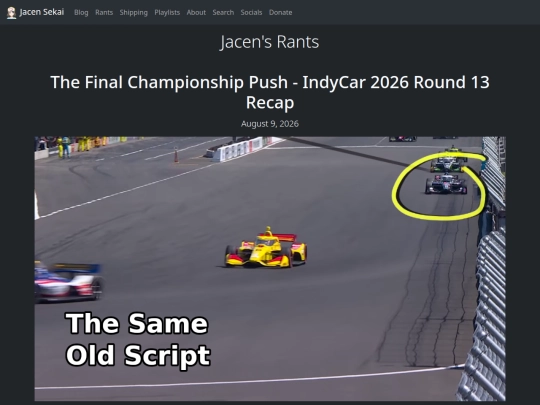Open the Shipping nav link

pos(134,12)
